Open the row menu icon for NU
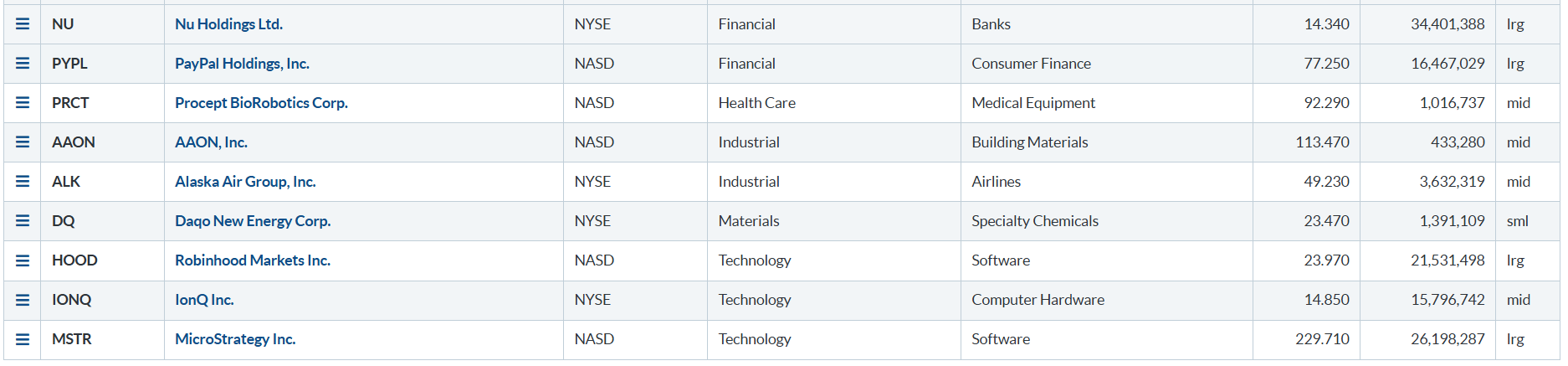 [23, 24]
